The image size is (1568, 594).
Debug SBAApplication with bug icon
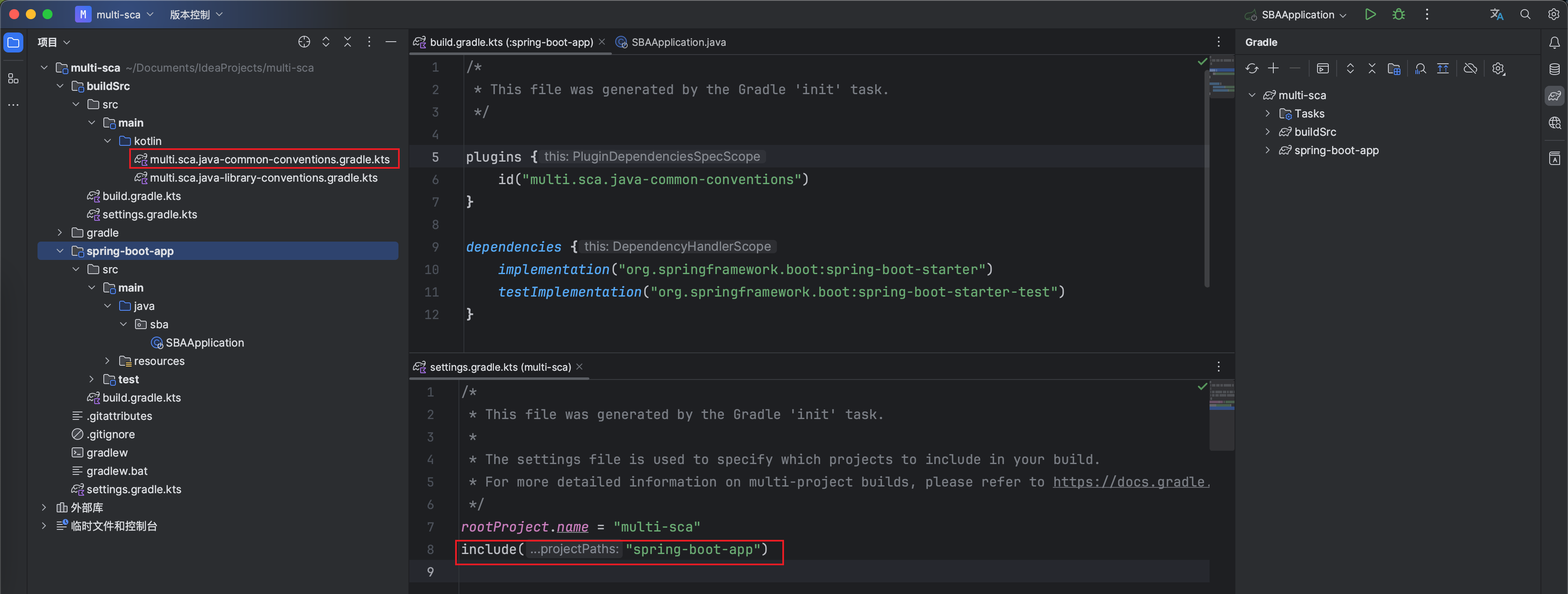pyautogui.click(x=1399, y=15)
